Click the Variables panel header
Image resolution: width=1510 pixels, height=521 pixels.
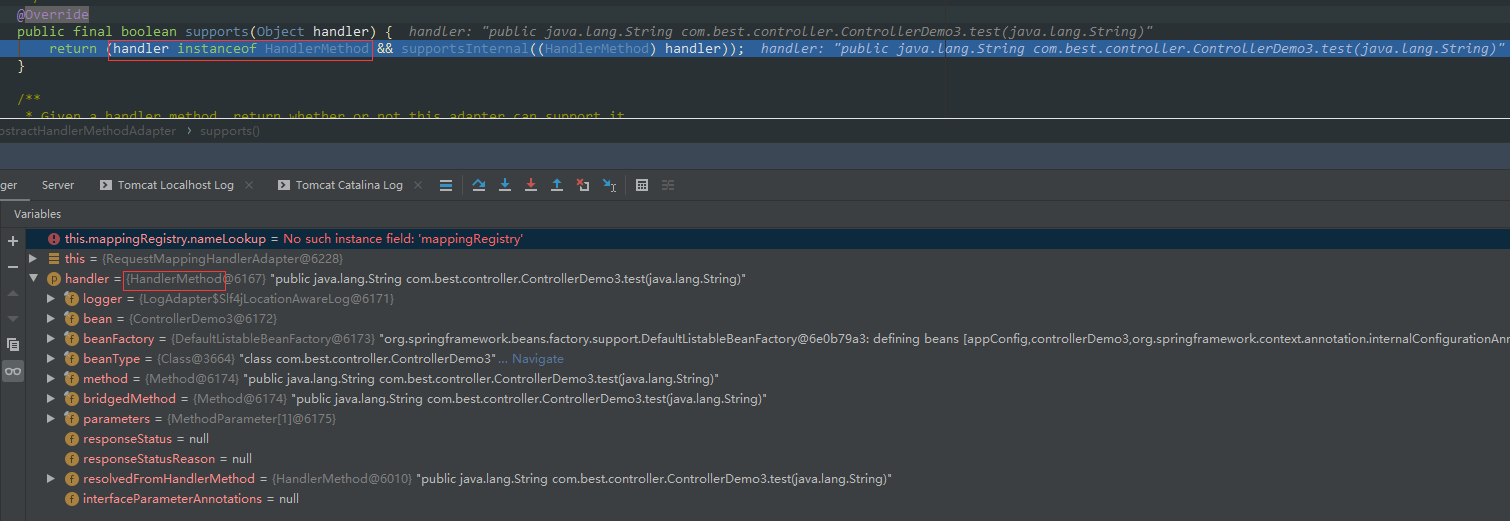pos(37,214)
